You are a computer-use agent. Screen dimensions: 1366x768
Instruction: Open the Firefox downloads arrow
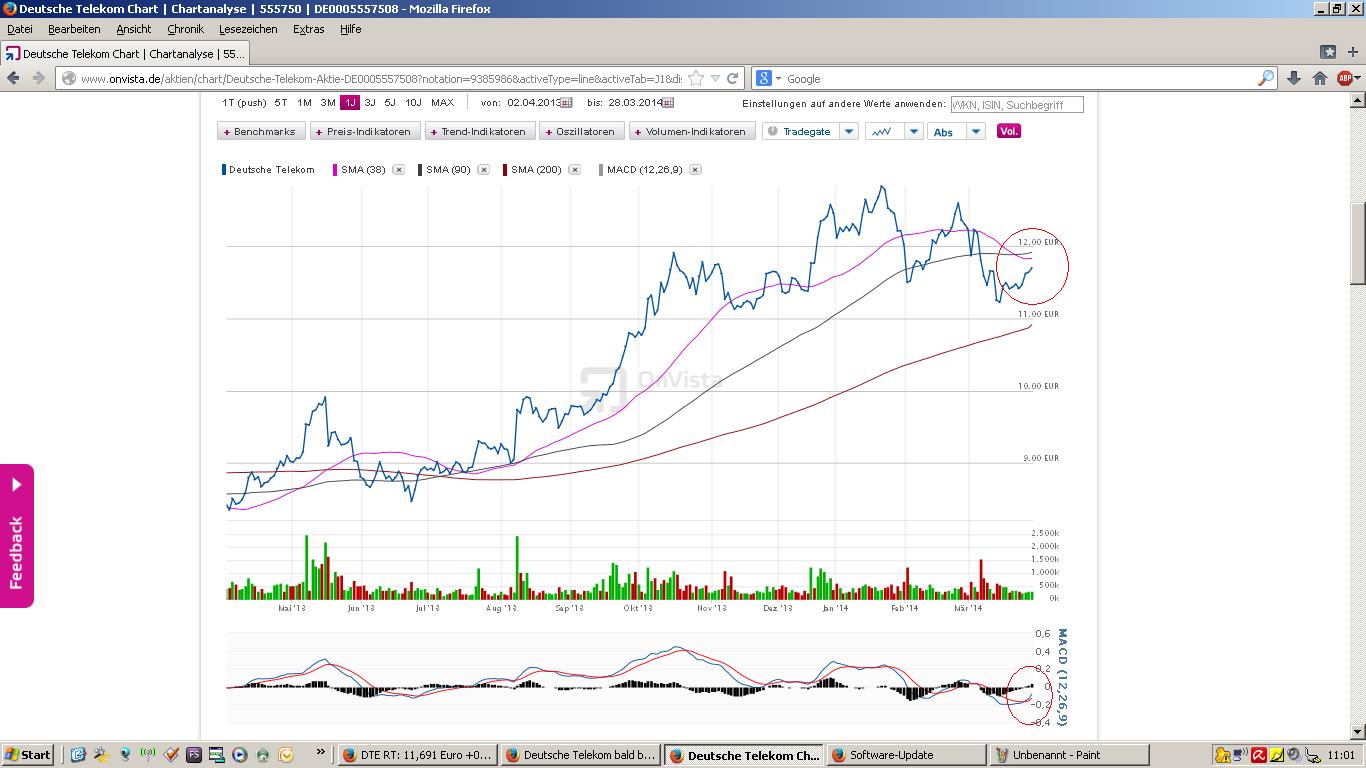tap(1294, 78)
